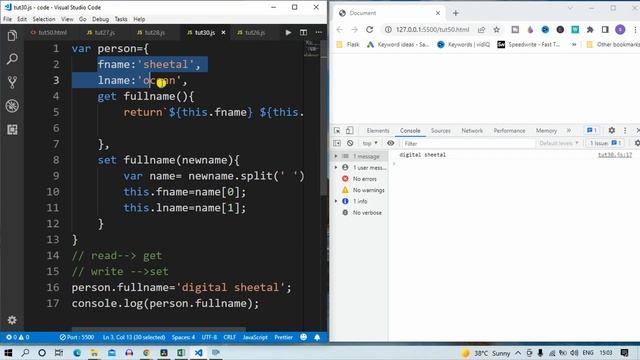Open the Visual Studio Code taskbar icon
Screen dimensions: 640x360
tap(198, 353)
